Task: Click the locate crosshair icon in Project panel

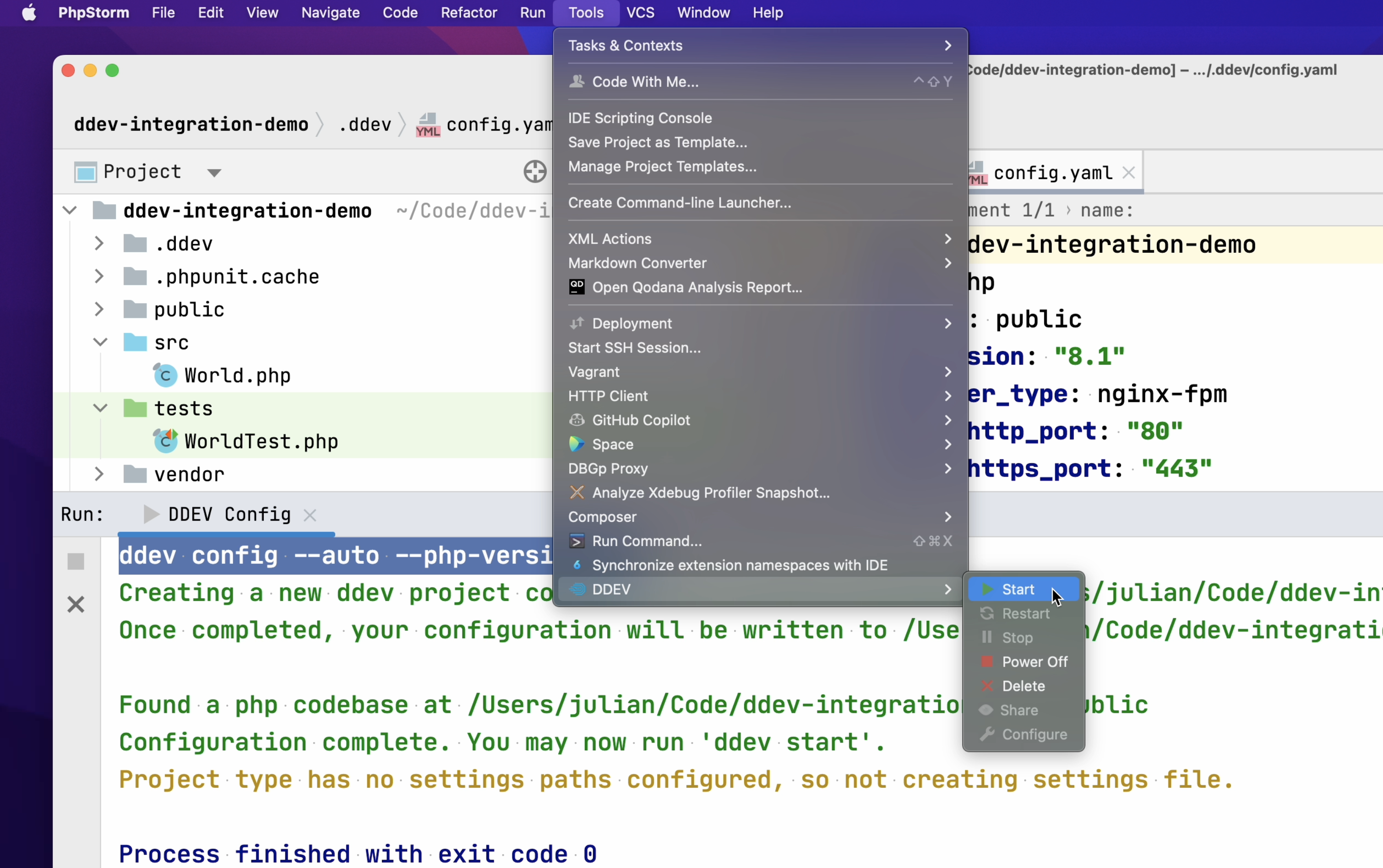Action: click(x=535, y=172)
